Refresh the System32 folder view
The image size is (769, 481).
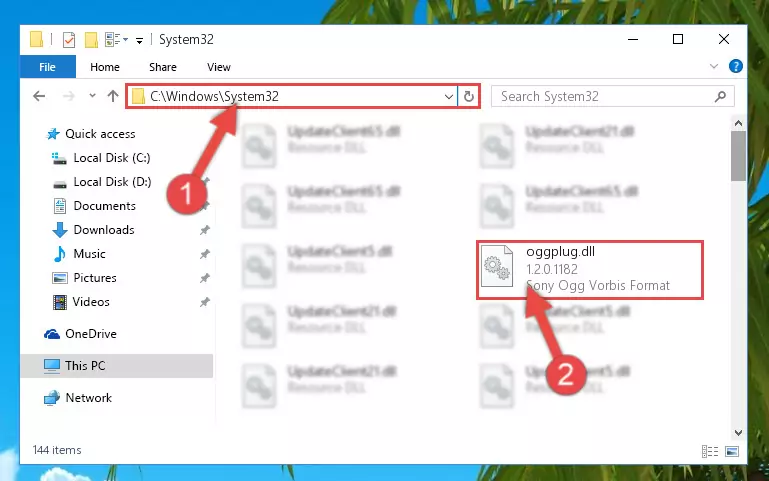click(469, 96)
